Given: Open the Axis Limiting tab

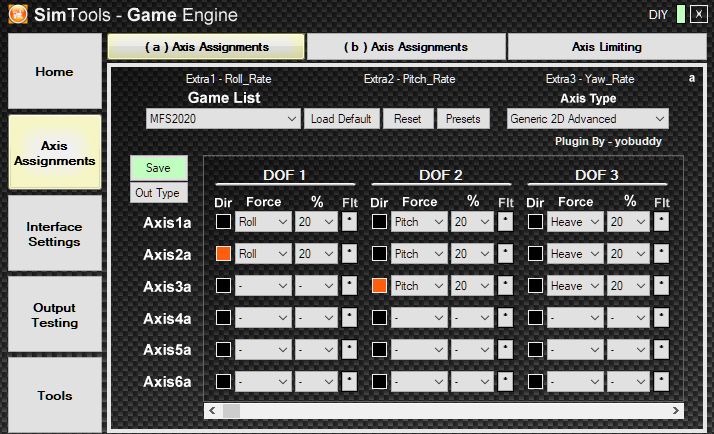Looking at the screenshot, I should point(607,46).
